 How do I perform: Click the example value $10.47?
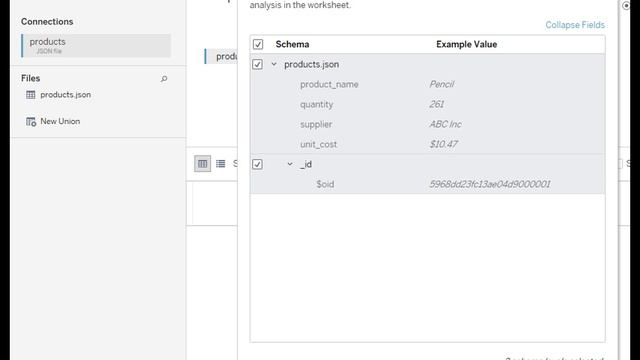click(x=443, y=144)
